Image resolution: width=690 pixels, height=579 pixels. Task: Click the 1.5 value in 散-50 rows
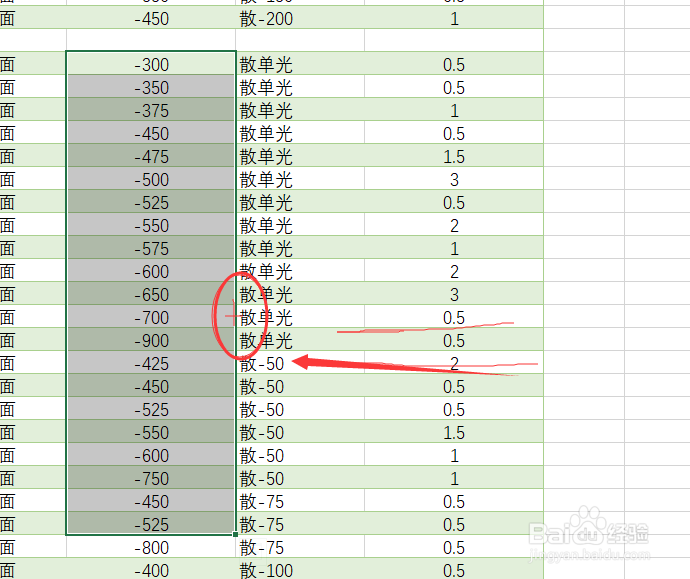click(x=454, y=432)
